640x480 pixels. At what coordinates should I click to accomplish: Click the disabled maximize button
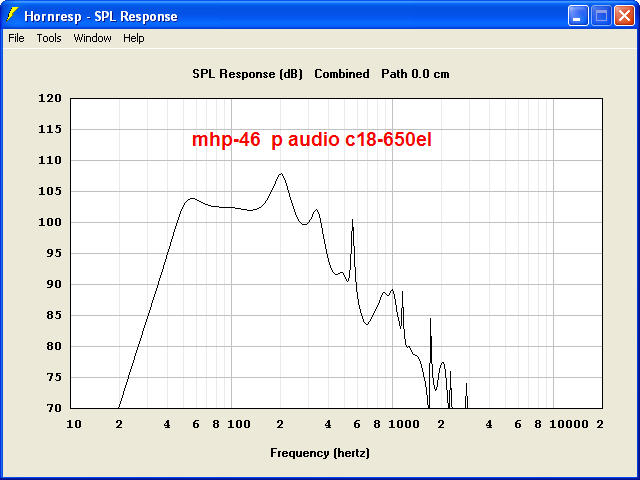point(601,16)
